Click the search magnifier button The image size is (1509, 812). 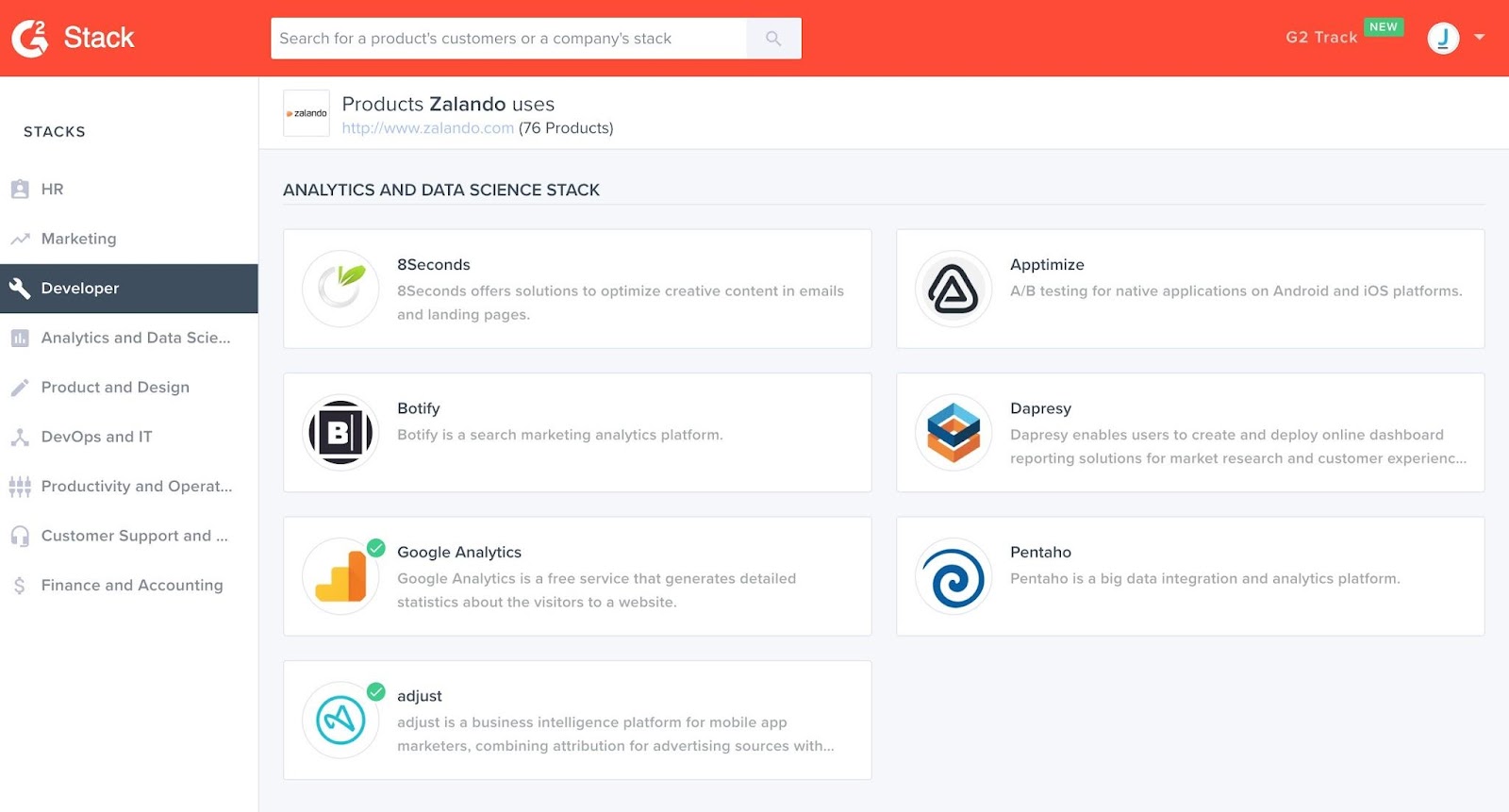pyautogui.click(x=773, y=39)
